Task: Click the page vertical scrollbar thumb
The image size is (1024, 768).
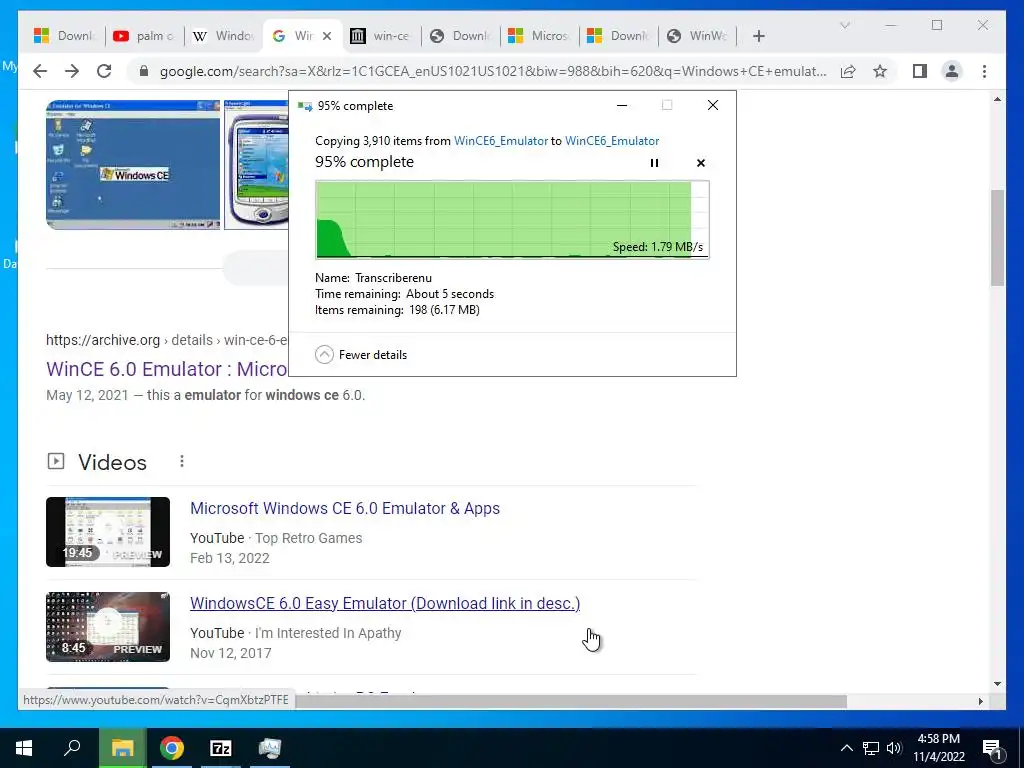Action: click(997, 238)
